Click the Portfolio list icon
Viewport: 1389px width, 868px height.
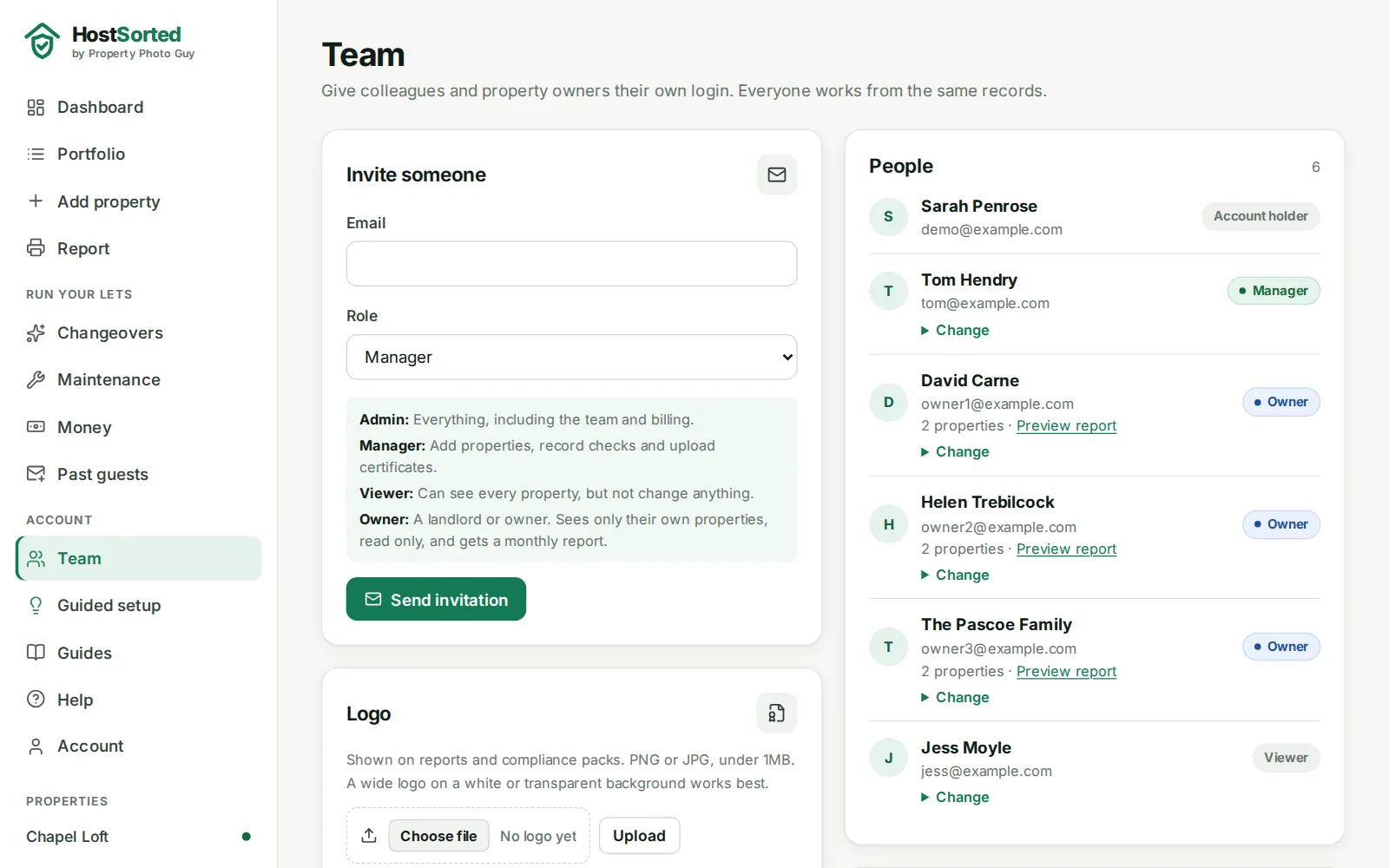coord(36,154)
